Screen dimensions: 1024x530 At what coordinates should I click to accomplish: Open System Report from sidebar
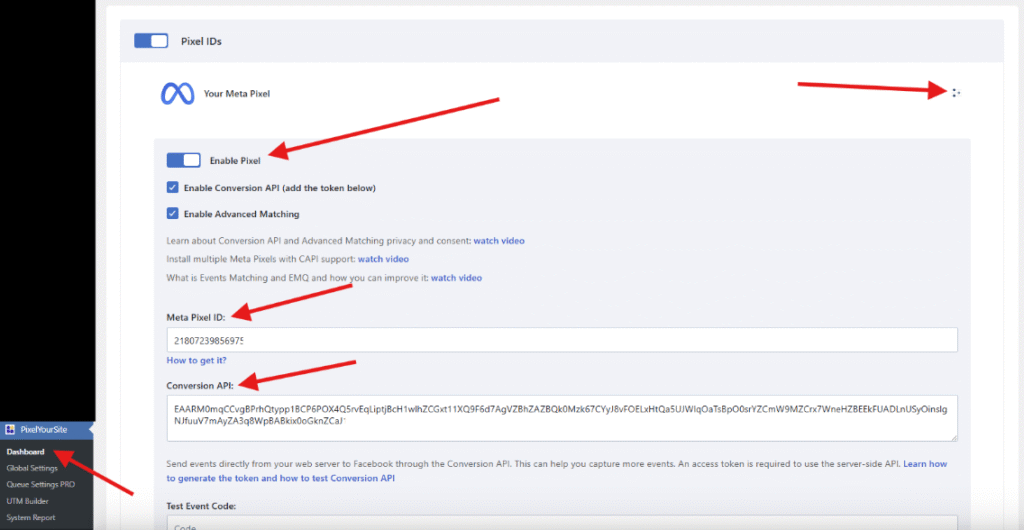pyautogui.click(x=30, y=517)
